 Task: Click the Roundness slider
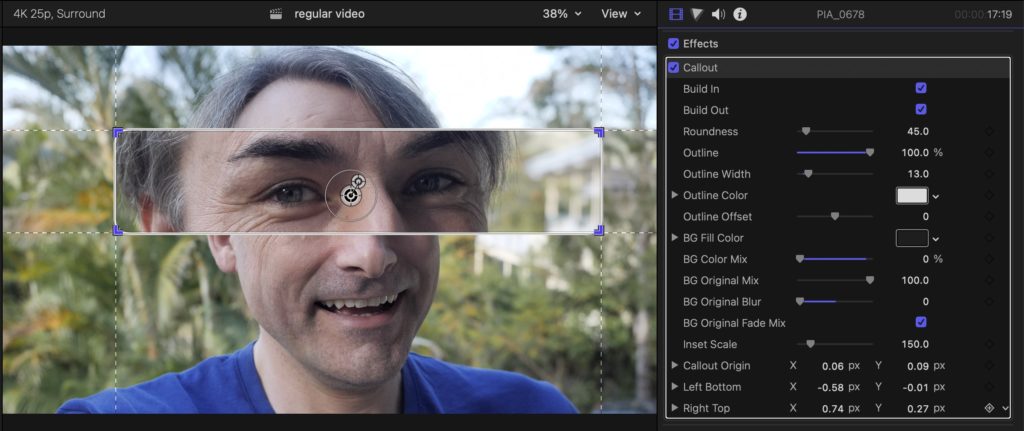click(x=835, y=131)
